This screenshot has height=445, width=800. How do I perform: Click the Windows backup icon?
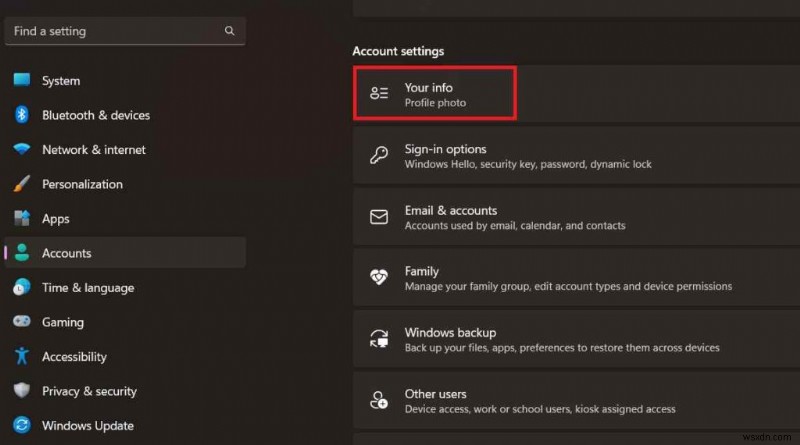coord(379,339)
